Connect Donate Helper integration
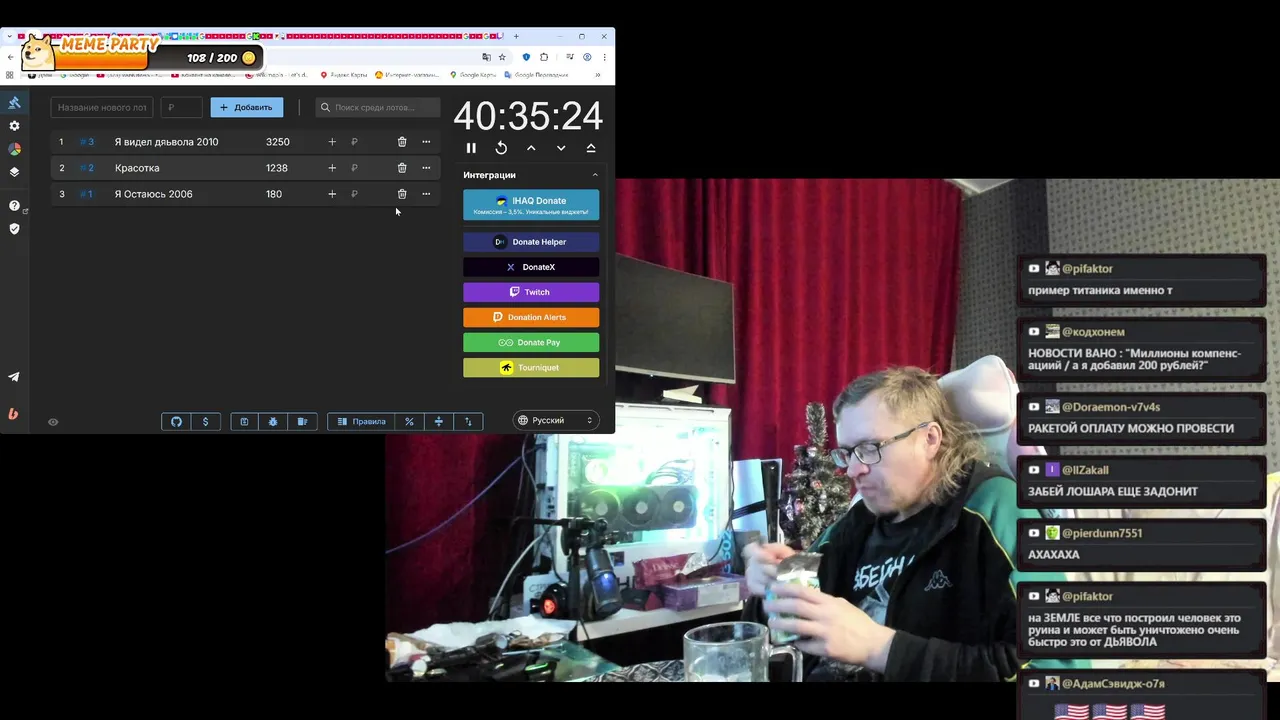The width and height of the screenshot is (1280, 720). 531,242
